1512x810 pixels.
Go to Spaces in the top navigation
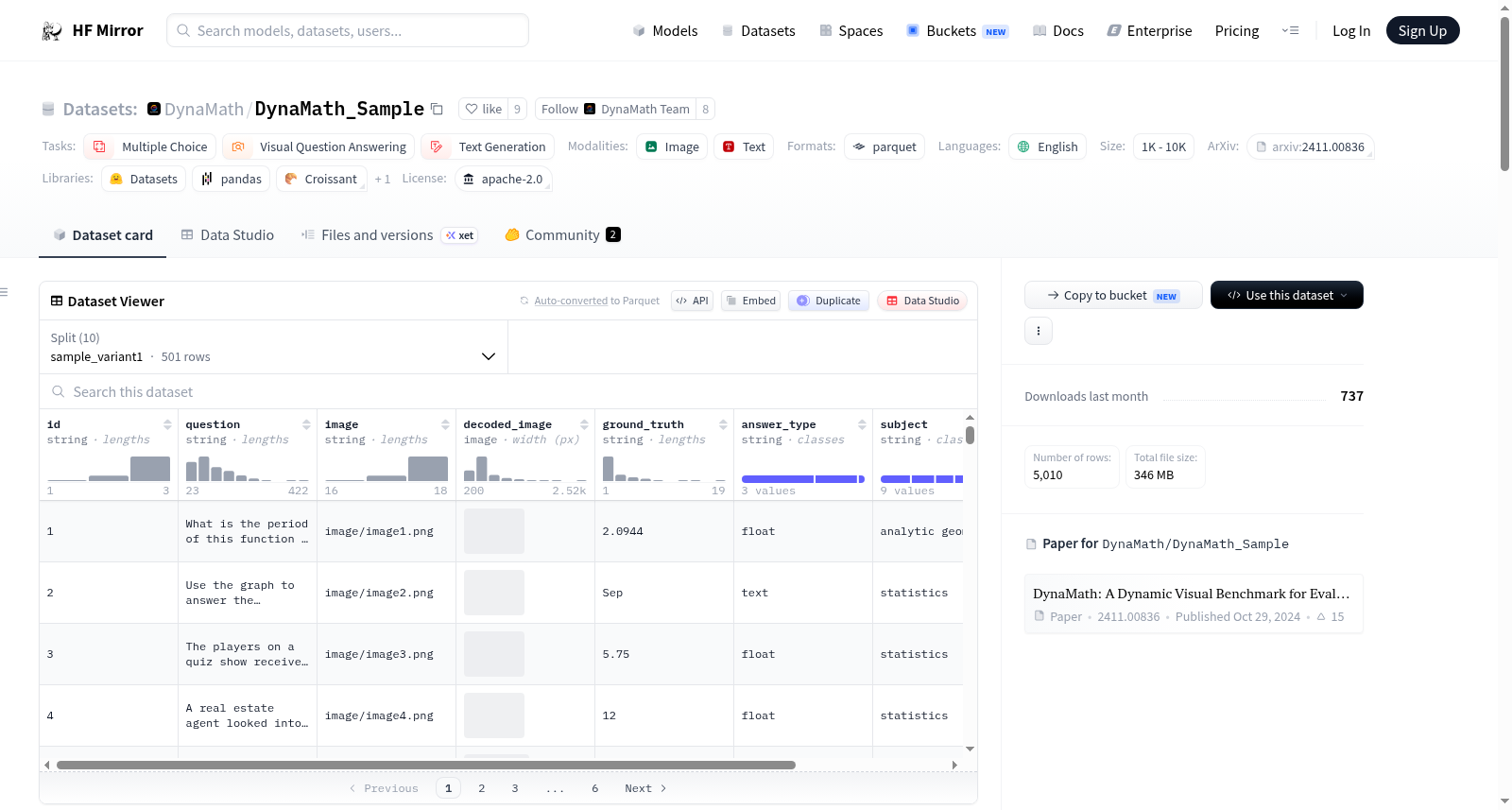pyautogui.click(x=850, y=30)
